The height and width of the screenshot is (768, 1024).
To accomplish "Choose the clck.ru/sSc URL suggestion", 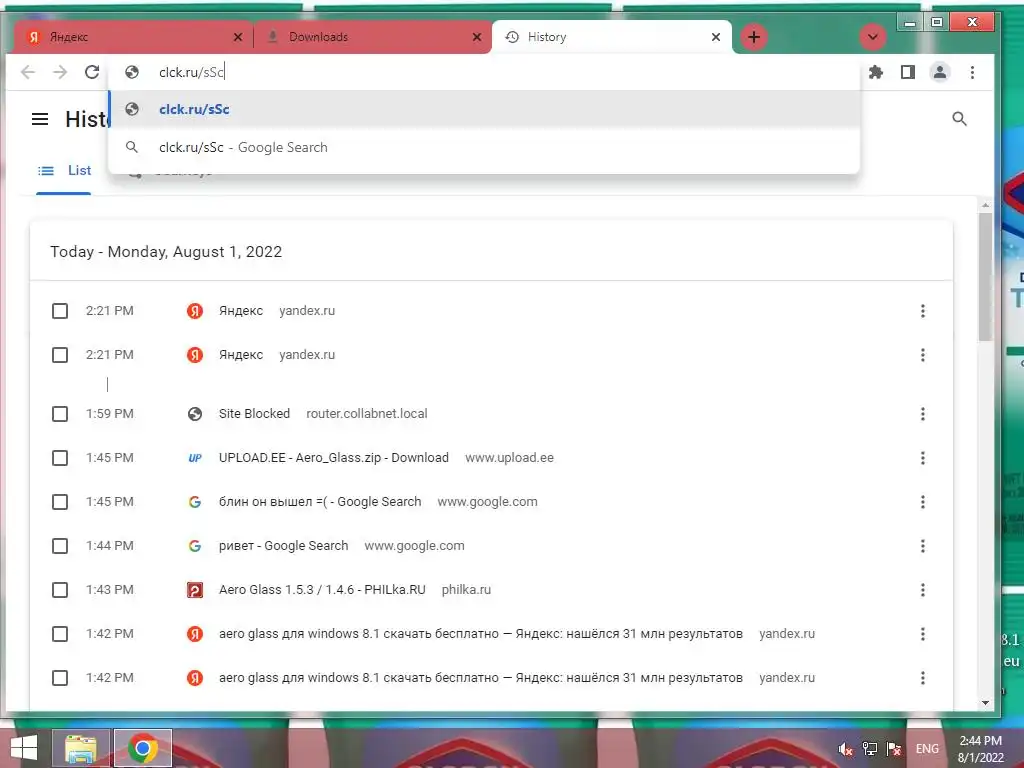I will [484, 109].
